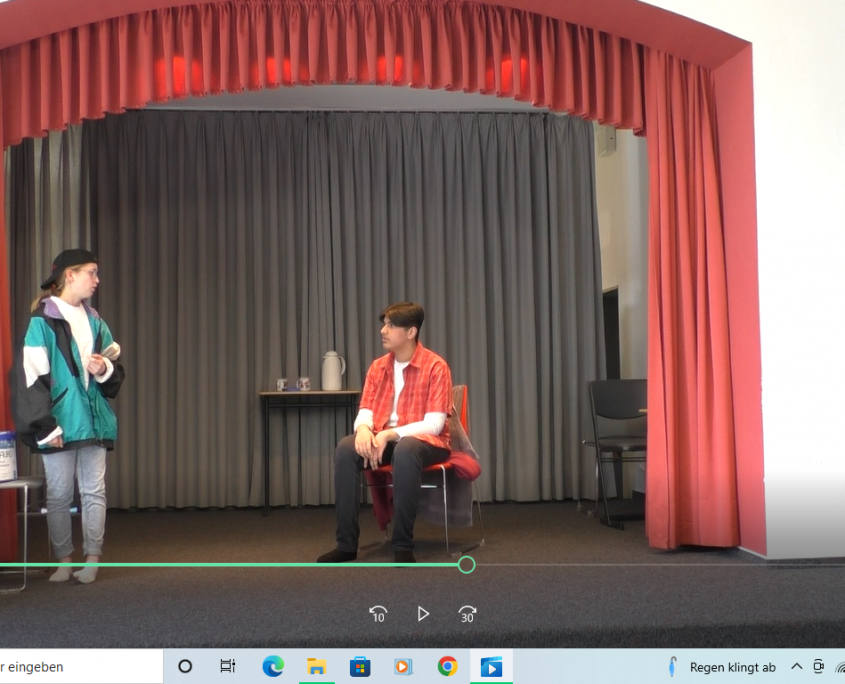Click the unplayed part of the progress bar

tap(650, 565)
